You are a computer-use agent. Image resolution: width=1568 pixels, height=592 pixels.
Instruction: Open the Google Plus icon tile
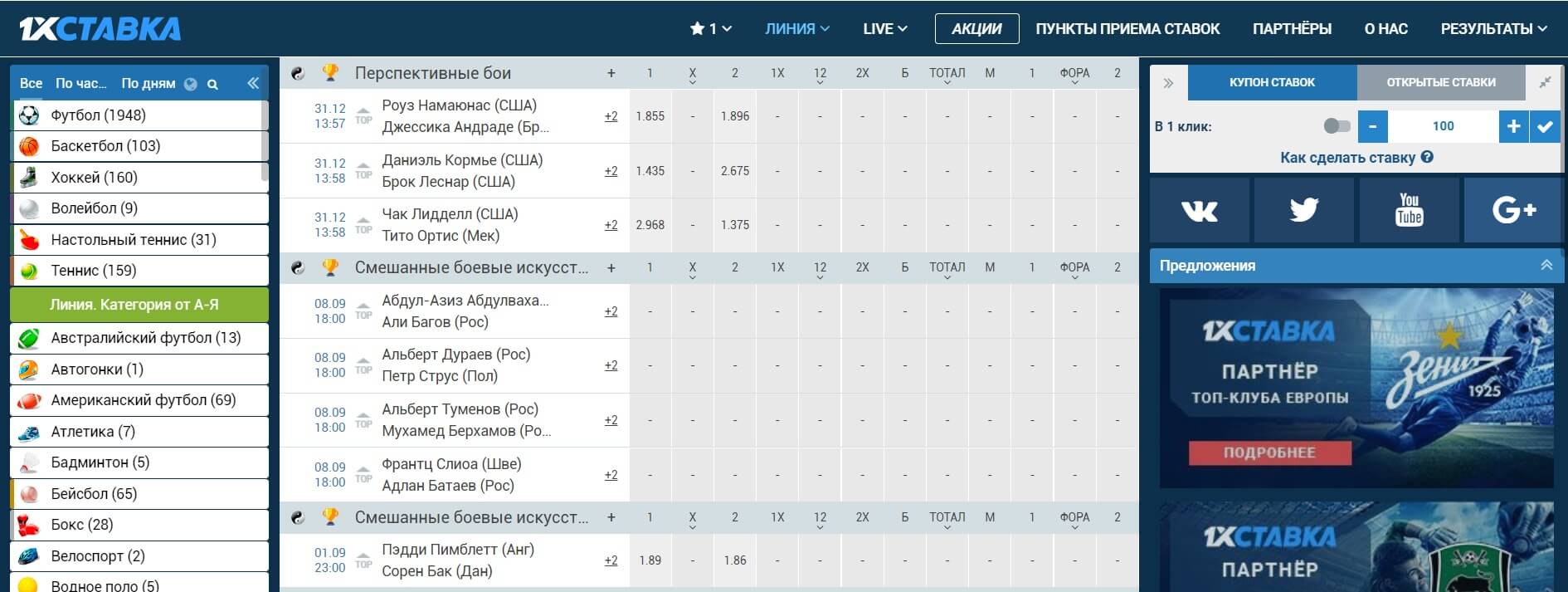click(x=1514, y=211)
